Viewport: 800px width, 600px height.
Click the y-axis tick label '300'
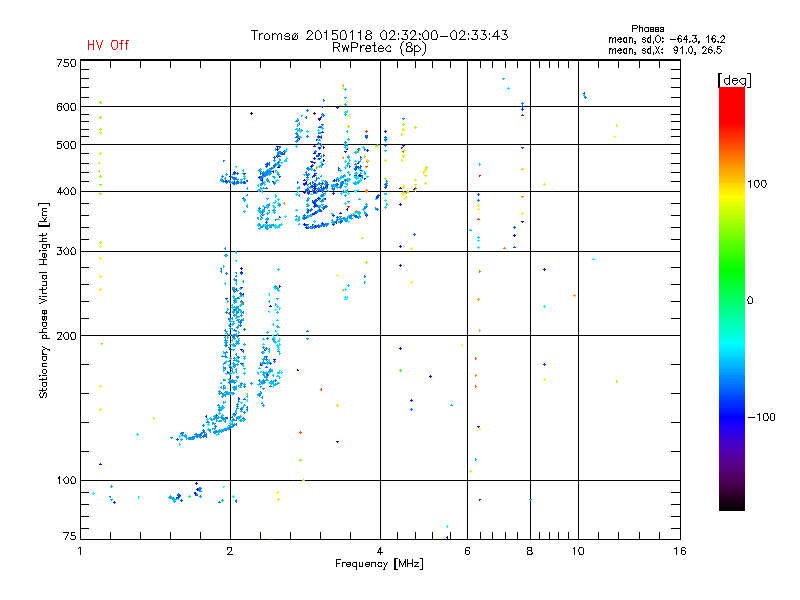[66, 252]
